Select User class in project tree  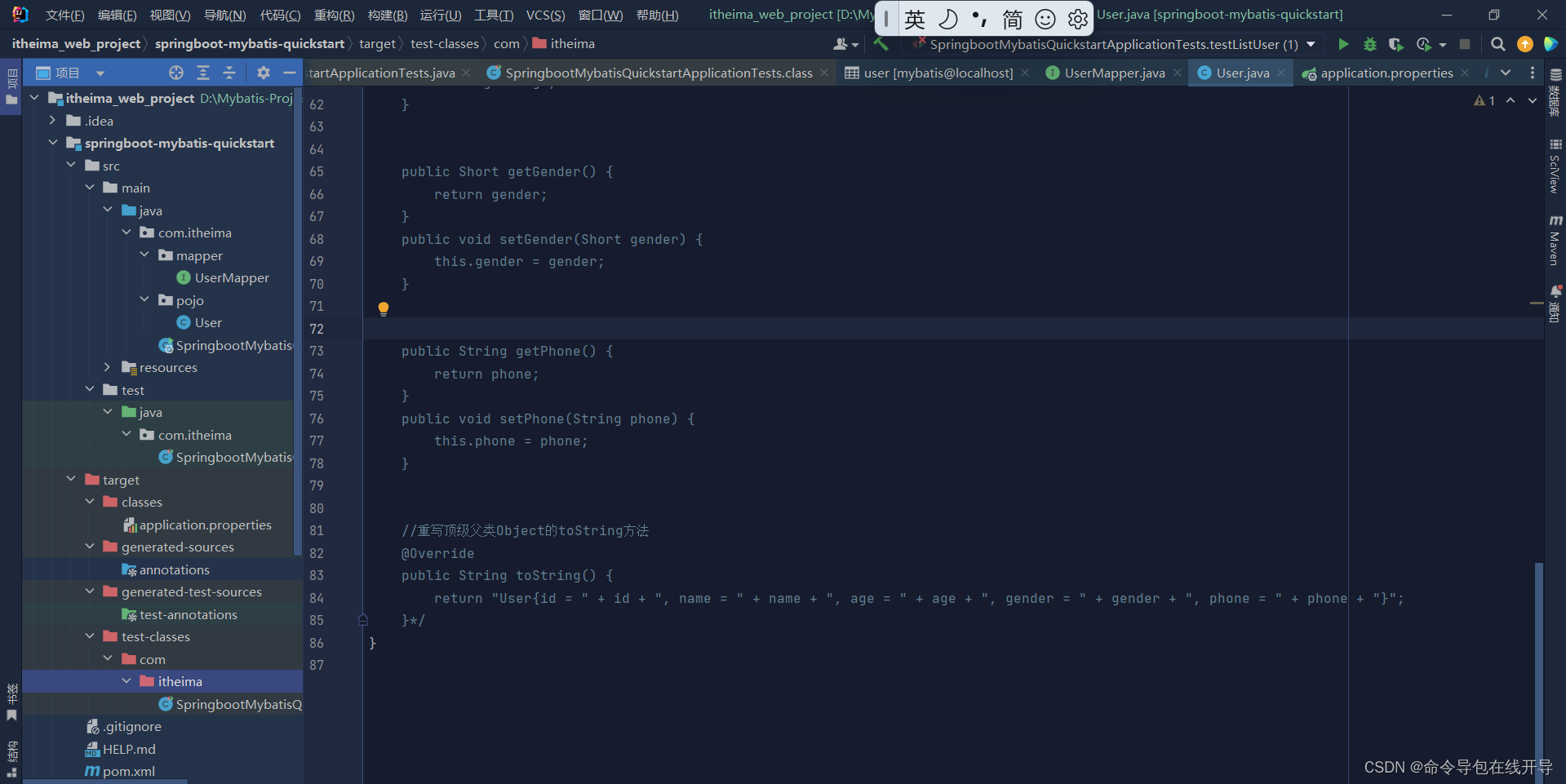pyautogui.click(x=208, y=322)
